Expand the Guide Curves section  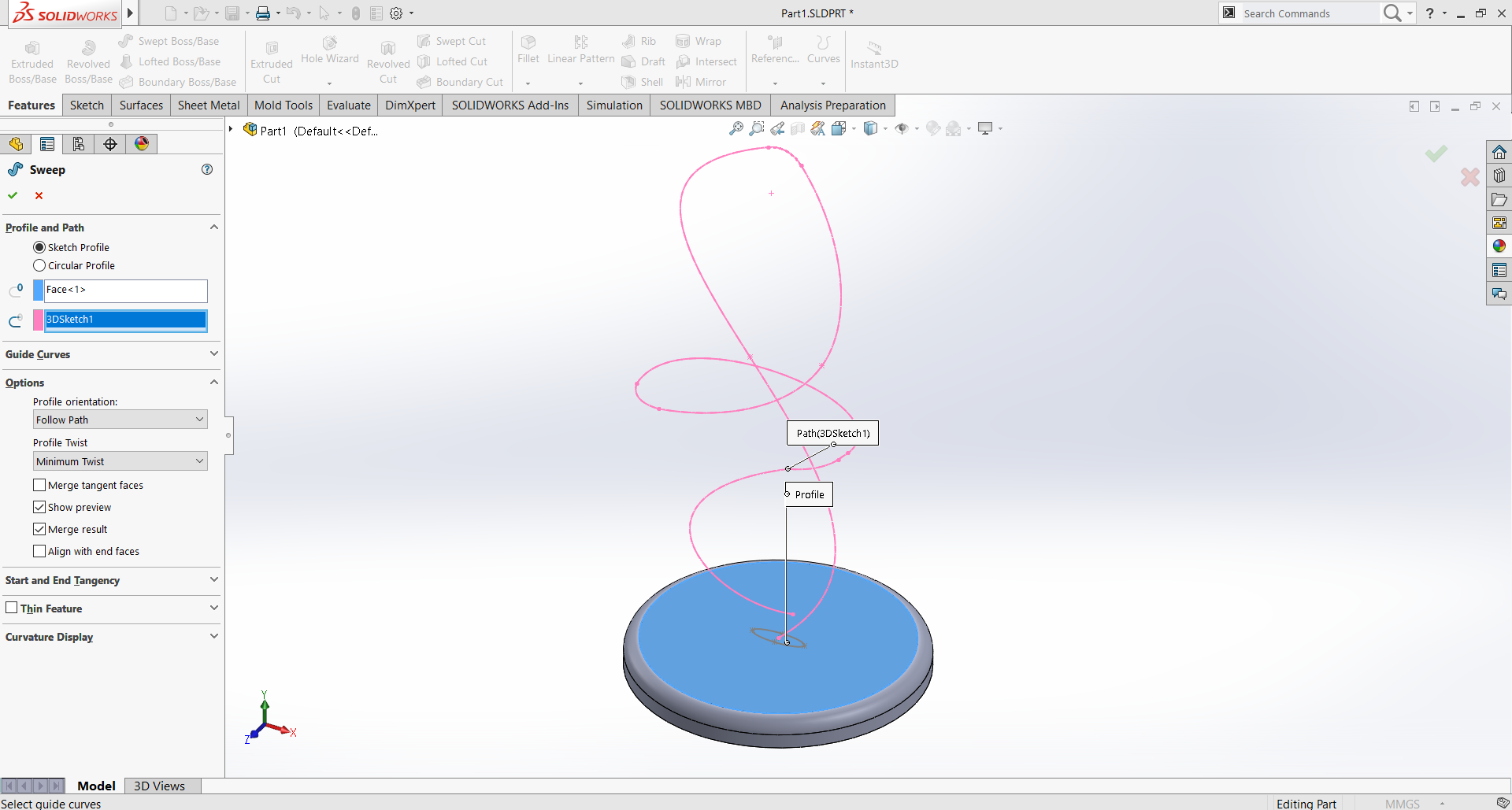coord(213,353)
